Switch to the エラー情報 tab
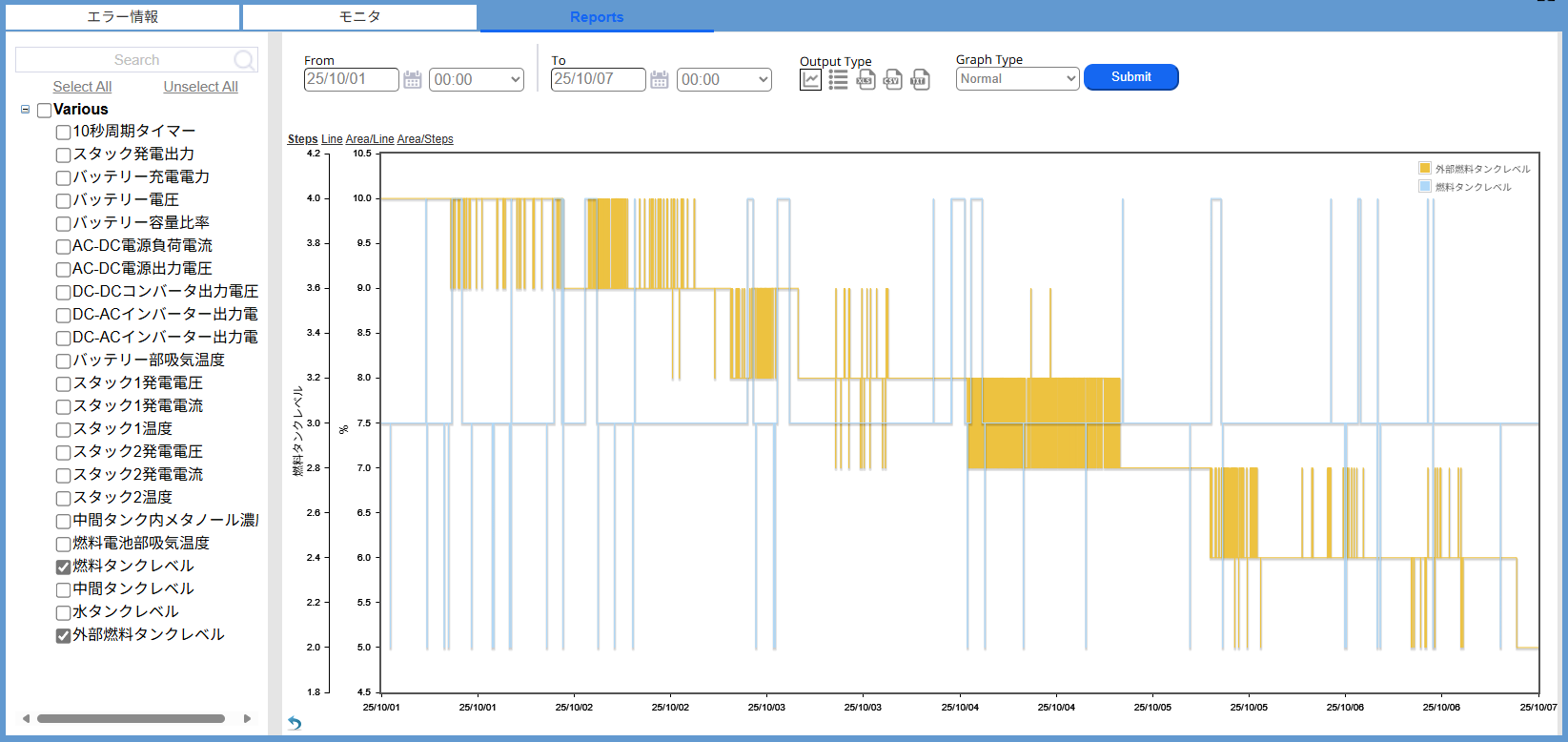The image size is (1568, 742). pyautogui.click(x=123, y=17)
